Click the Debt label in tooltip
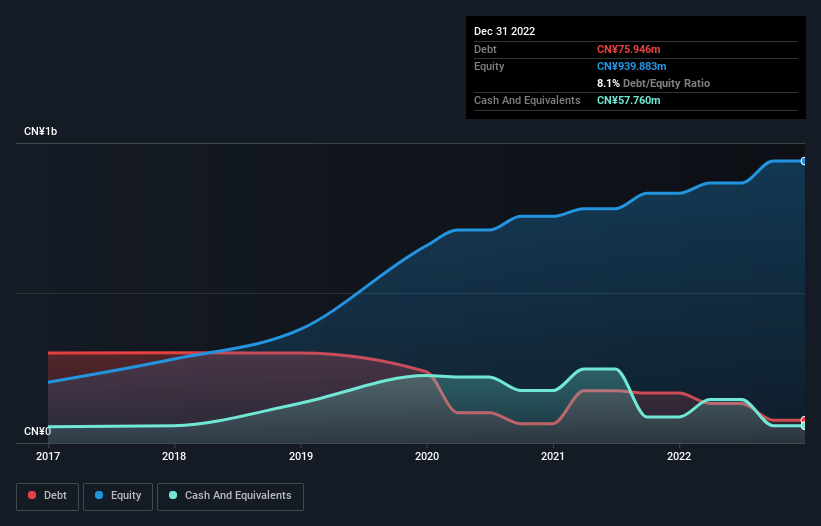The width and height of the screenshot is (821, 526). 485,49
